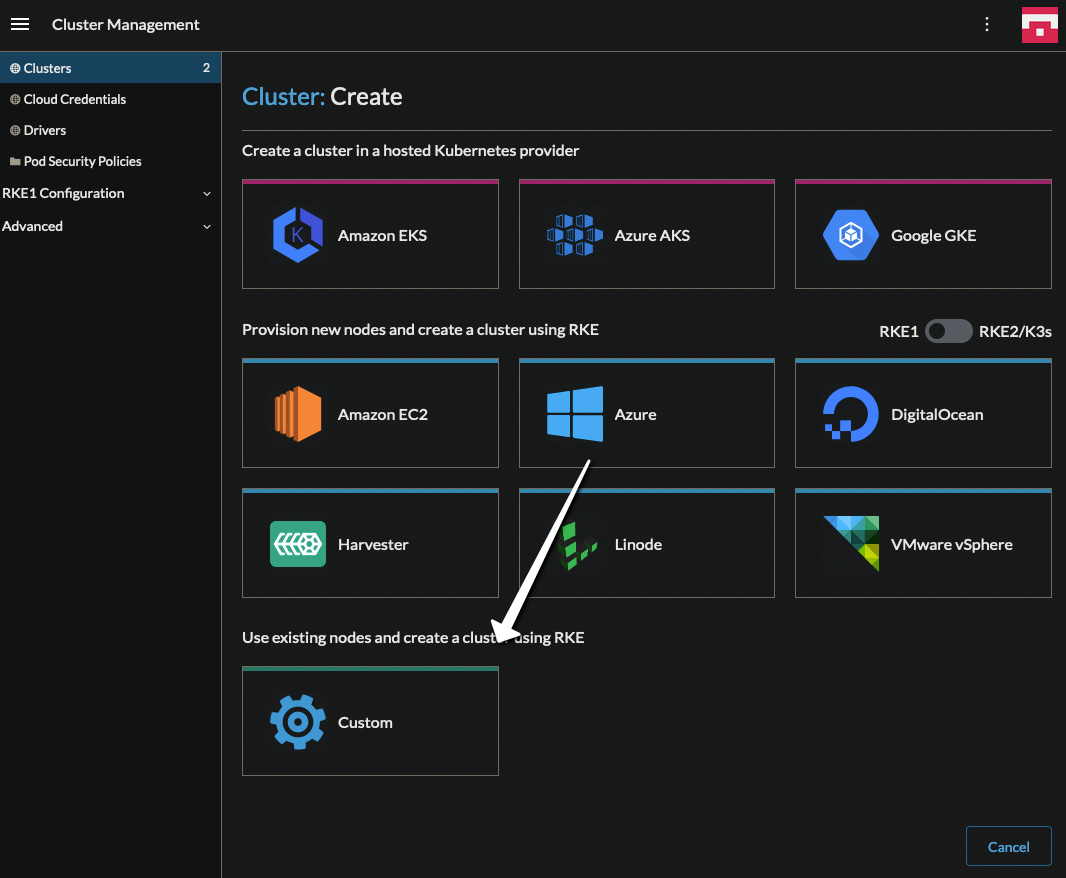This screenshot has height=878, width=1066.
Task: Select the Amazon EKS provider icon
Action: [x=299, y=234]
